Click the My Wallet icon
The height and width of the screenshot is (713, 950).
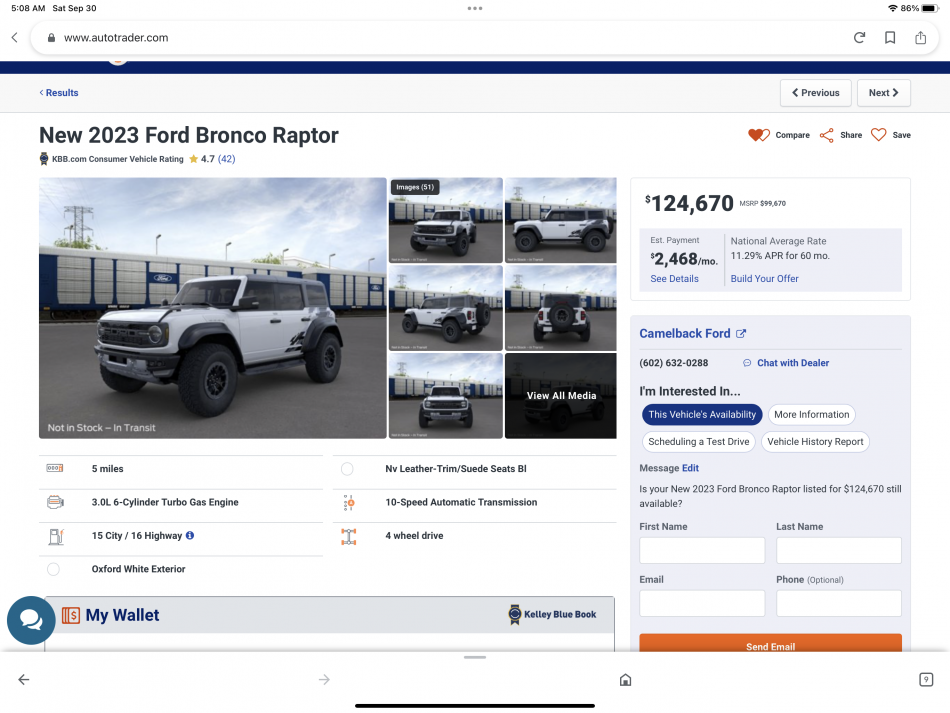click(71, 615)
